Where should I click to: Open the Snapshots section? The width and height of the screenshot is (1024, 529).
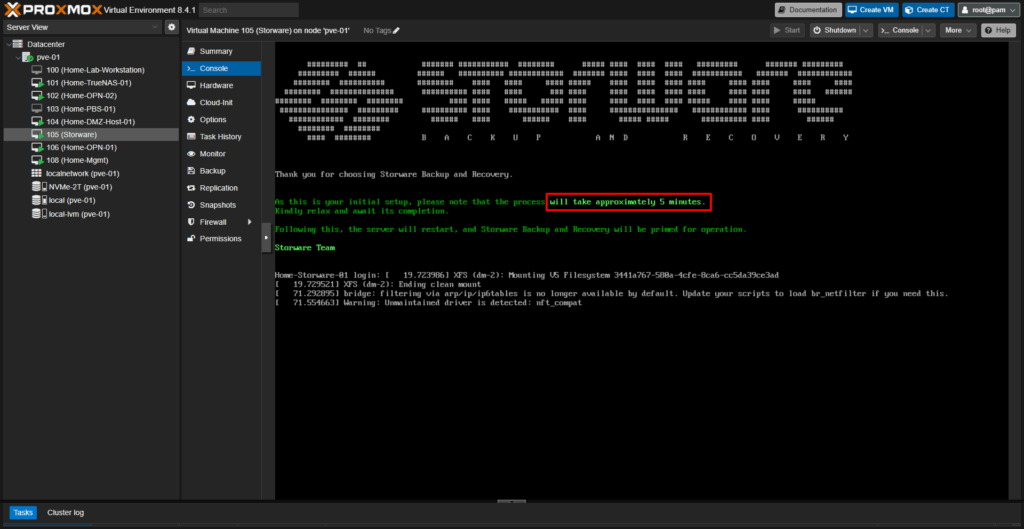tap(218, 204)
